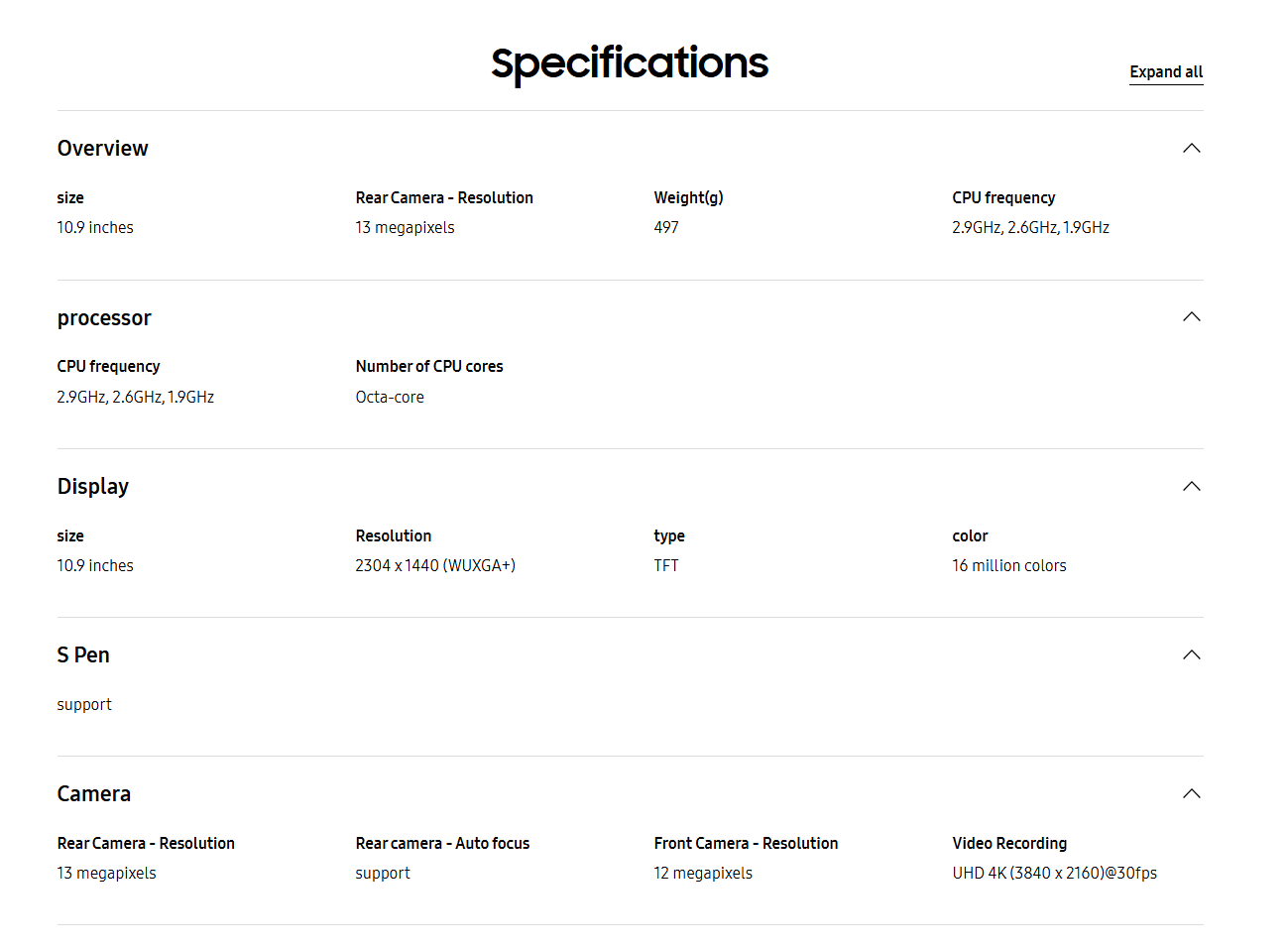Click the Octa-core value text
This screenshot has height=948, width=1288.
point(390,398)
